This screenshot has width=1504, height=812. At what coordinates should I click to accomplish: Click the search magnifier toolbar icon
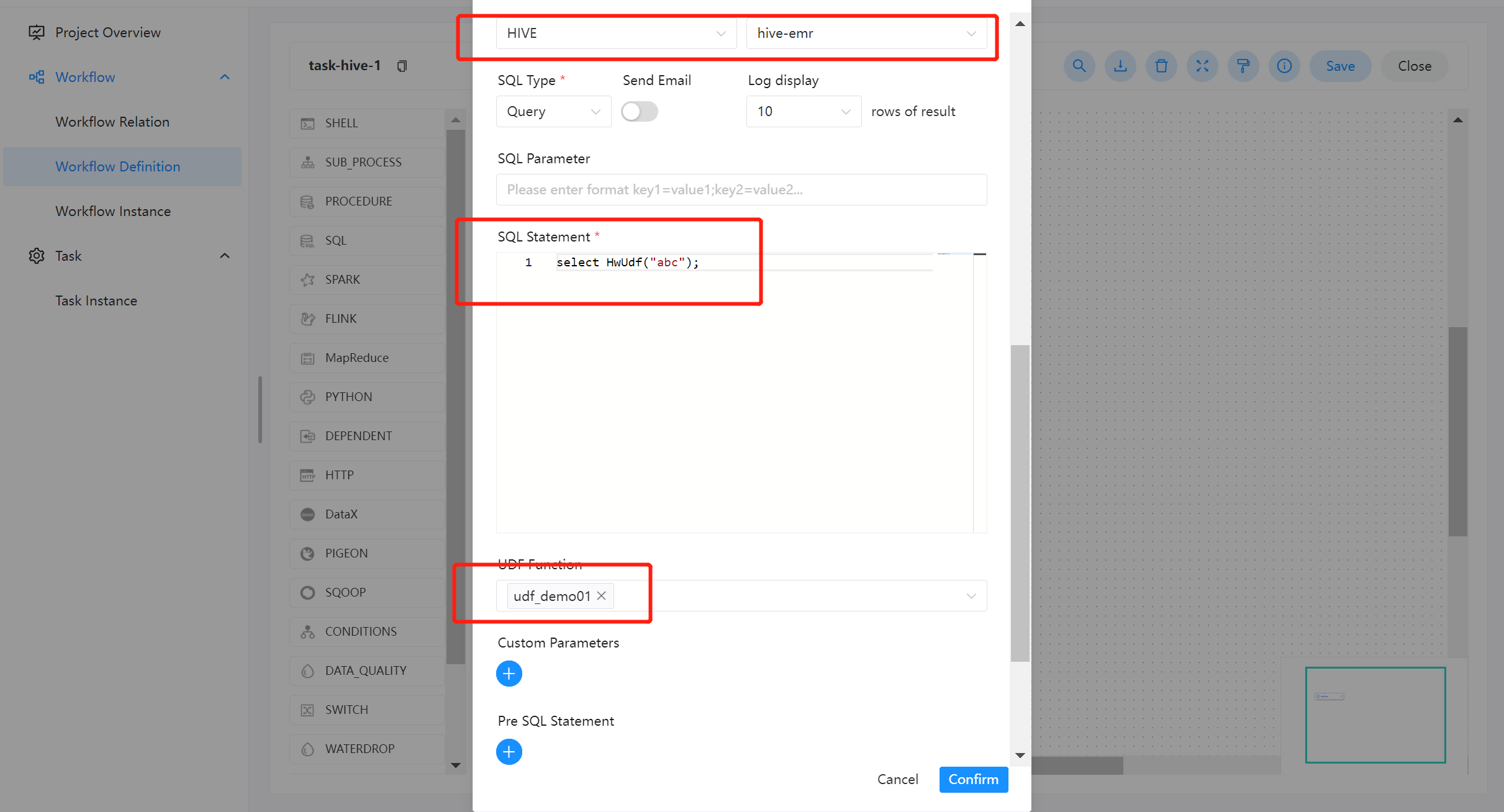[x=1079, y=66]
